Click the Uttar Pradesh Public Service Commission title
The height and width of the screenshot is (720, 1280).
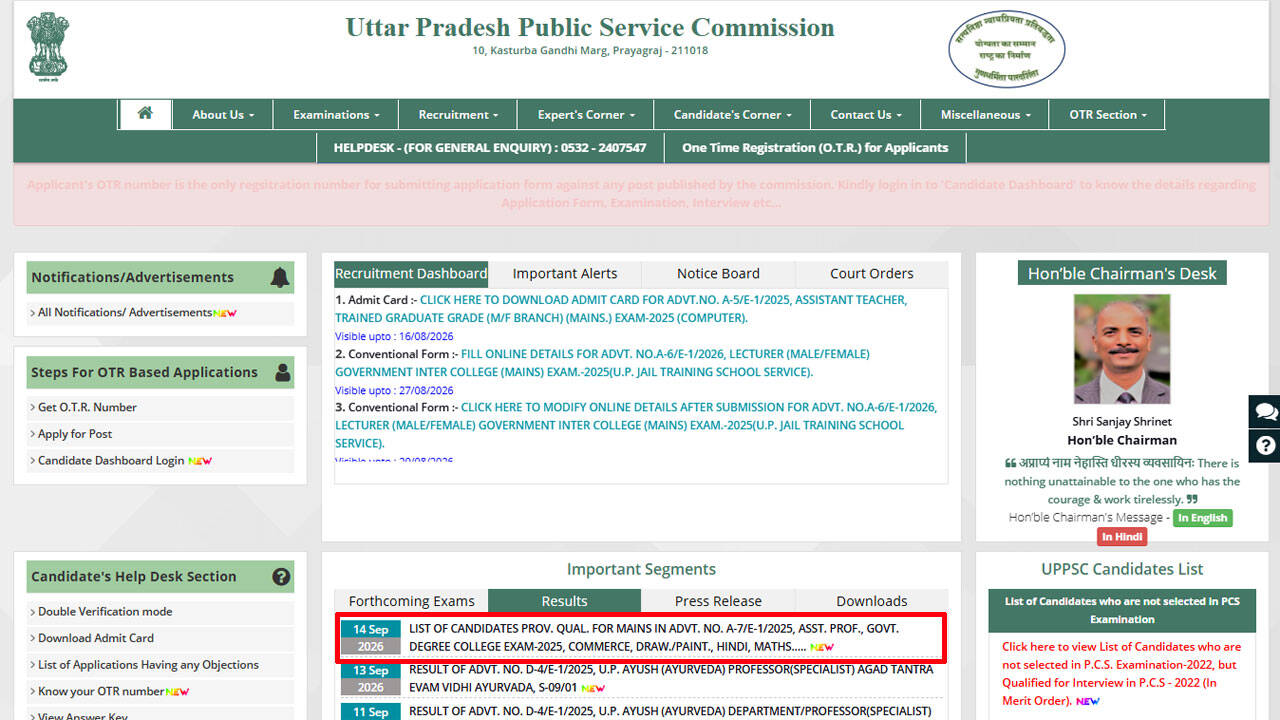590,27
